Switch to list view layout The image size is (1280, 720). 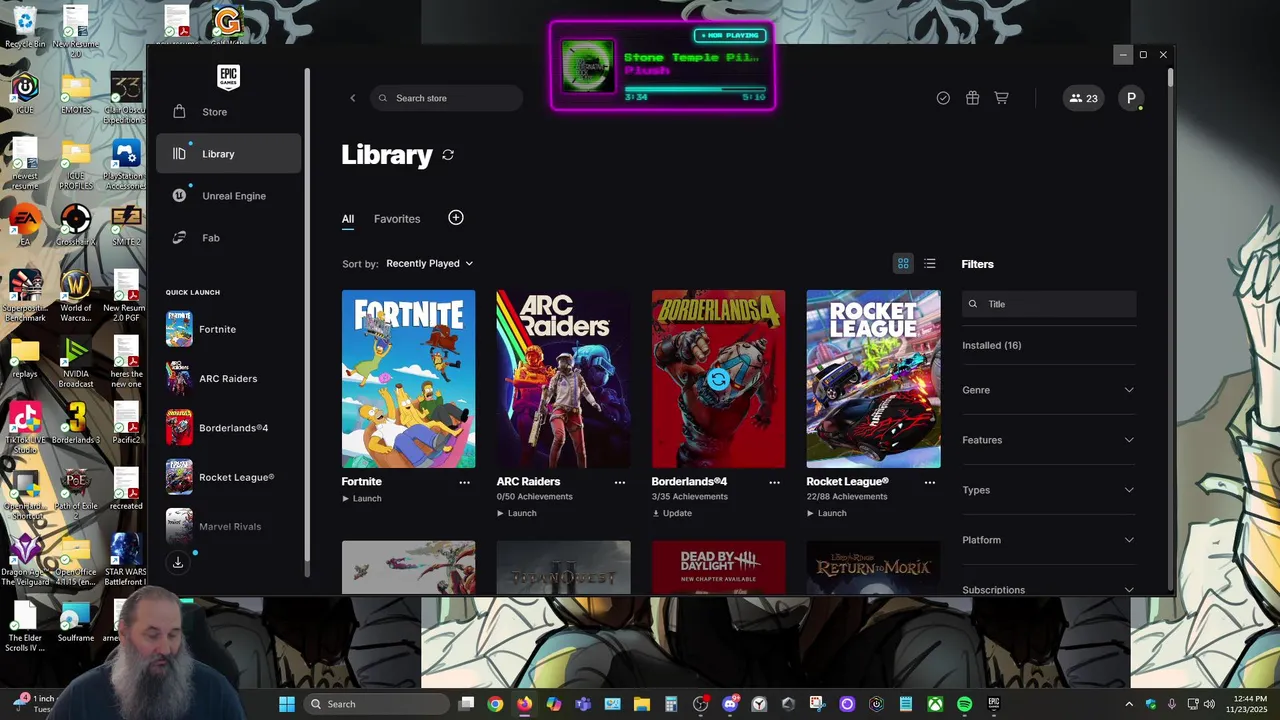pos(930,264)
